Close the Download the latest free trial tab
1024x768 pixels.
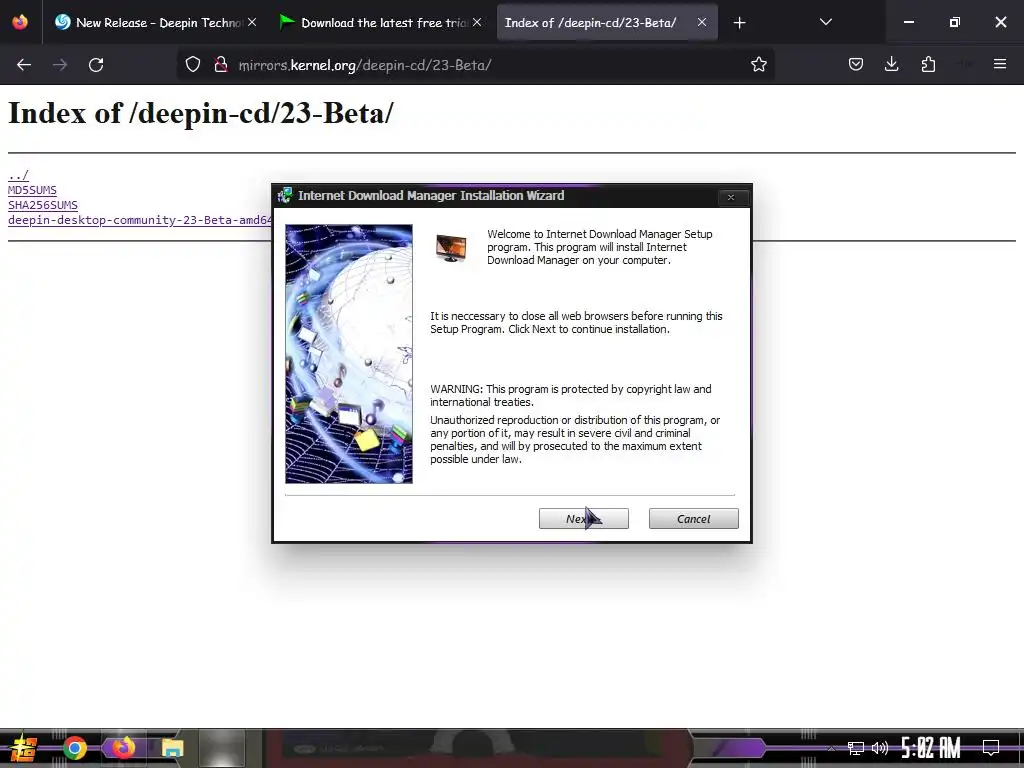477,22
